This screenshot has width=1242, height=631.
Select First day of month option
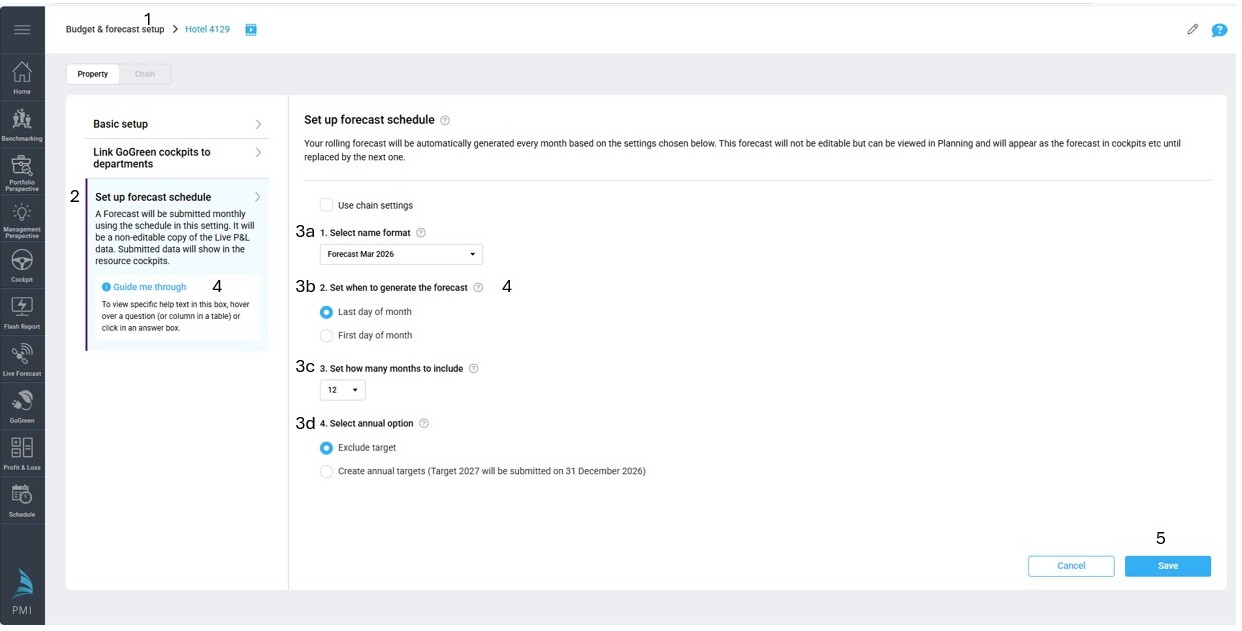326,336
